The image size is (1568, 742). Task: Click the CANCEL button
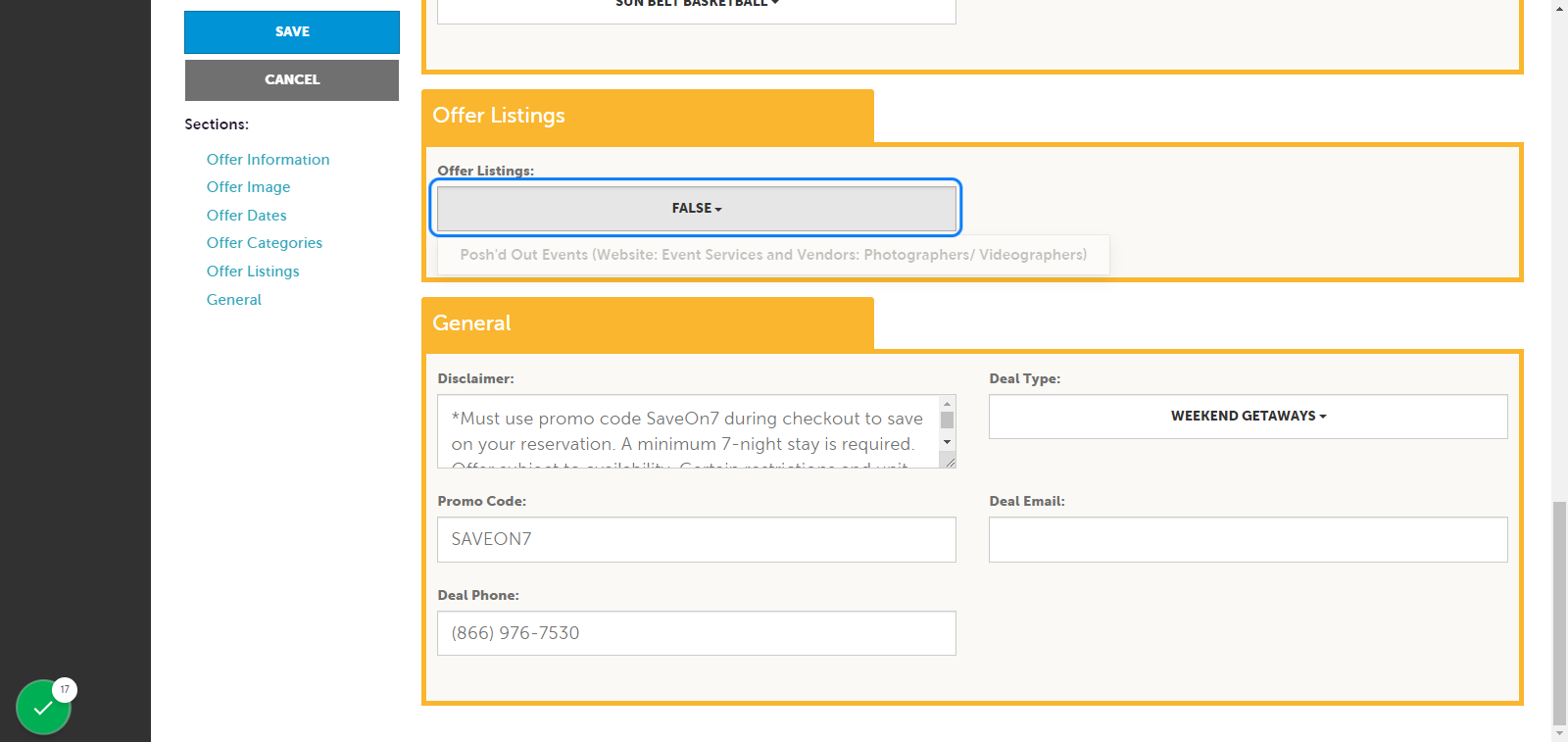click(292, 80)
